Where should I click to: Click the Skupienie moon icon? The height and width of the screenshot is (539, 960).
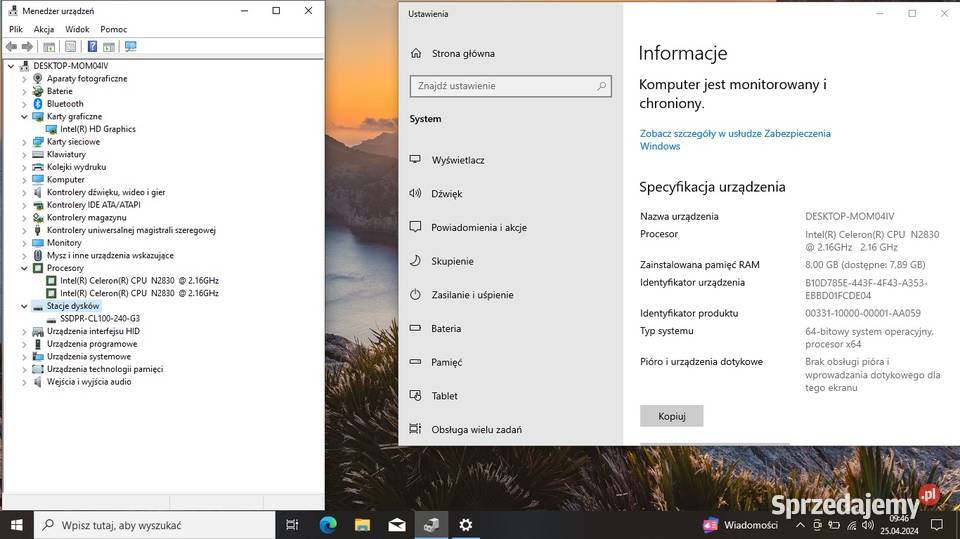pyautogui.click(x=415, y=260)
